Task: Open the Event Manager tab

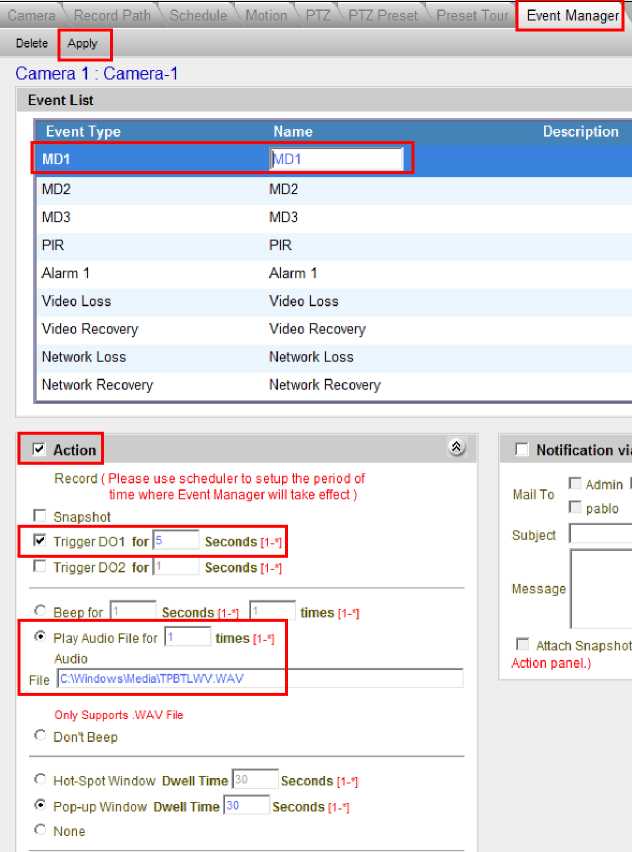Action: point(572,16)
